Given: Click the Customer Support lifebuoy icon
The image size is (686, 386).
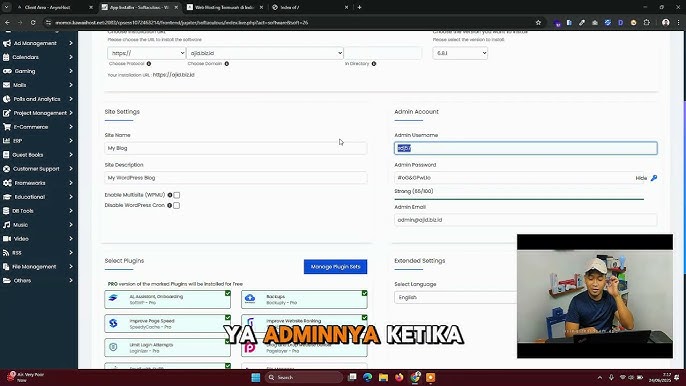Looking at the screenshot, I should tap(7, 169).
